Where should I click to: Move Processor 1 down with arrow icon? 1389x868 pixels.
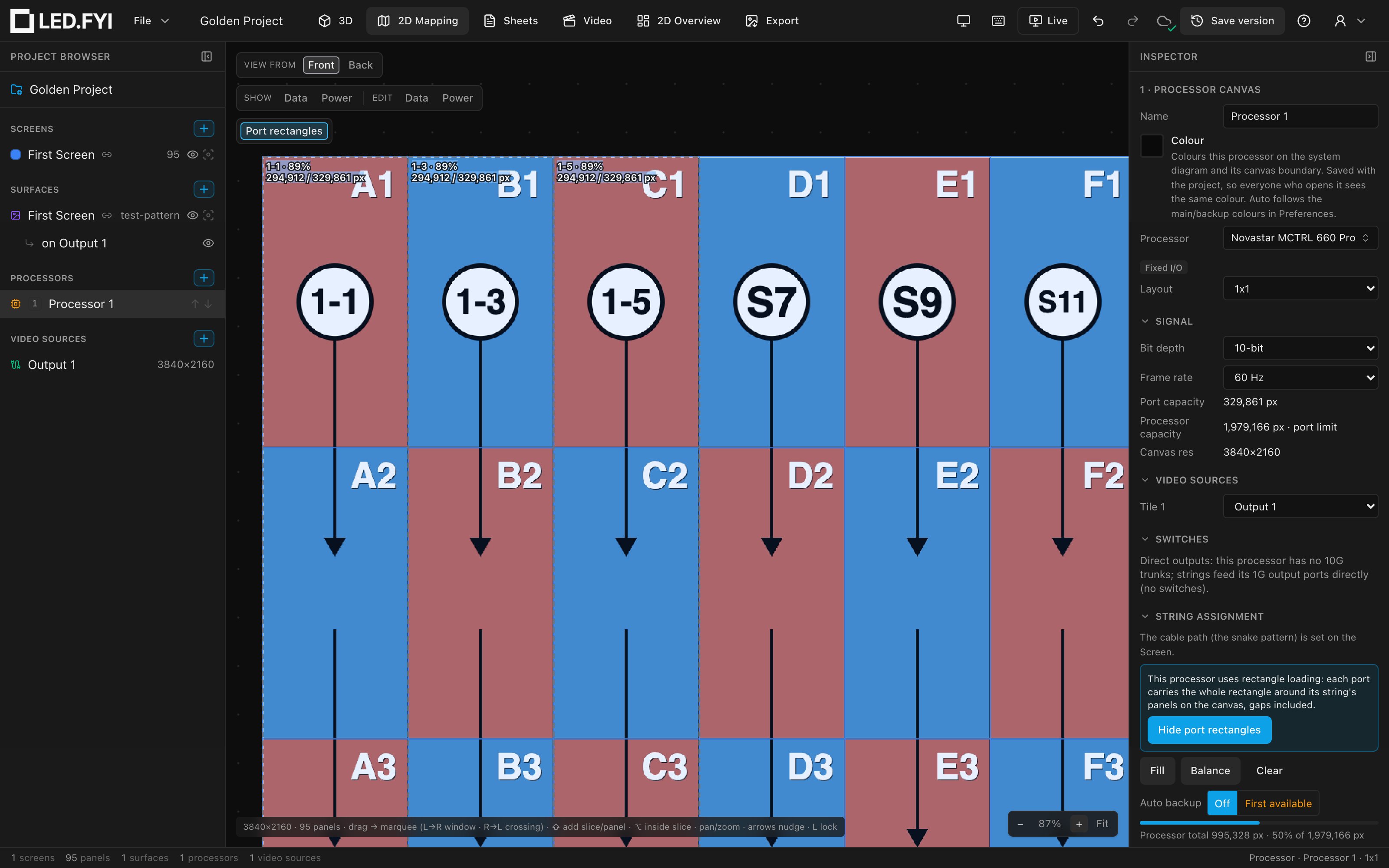click(x=208, y=304)
